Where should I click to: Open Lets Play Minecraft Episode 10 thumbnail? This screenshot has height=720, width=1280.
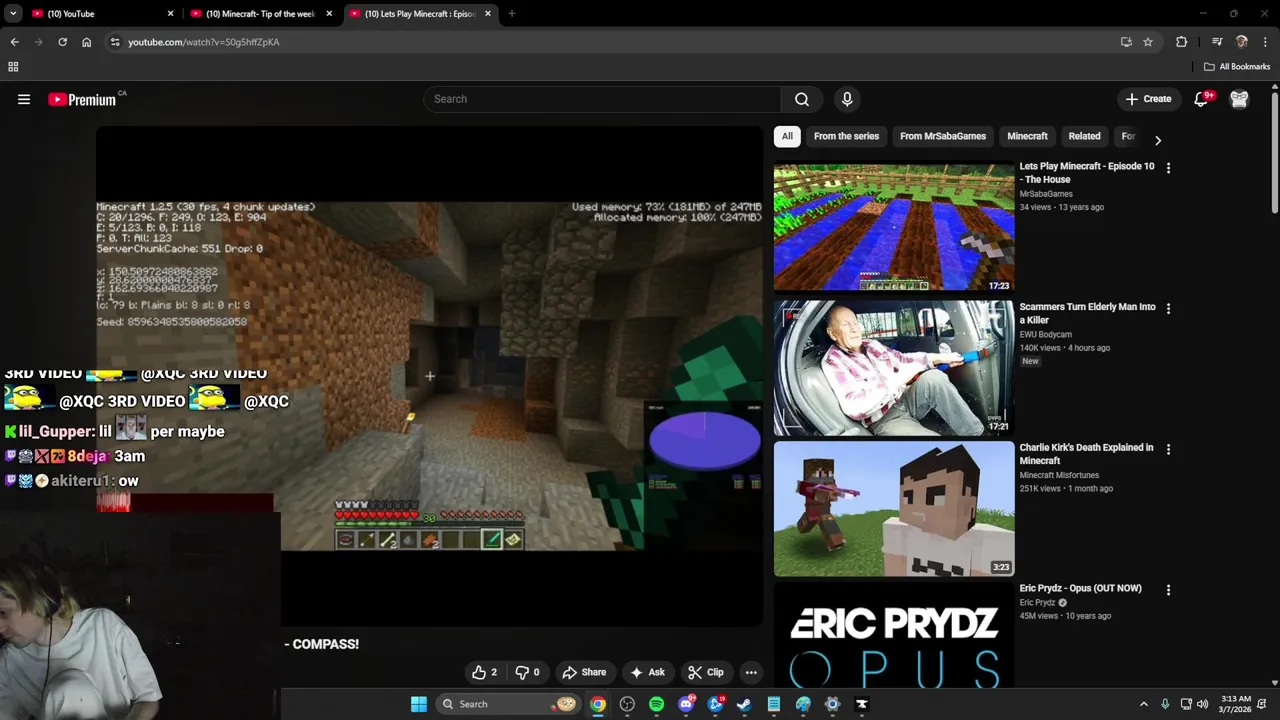coord(894,228)
